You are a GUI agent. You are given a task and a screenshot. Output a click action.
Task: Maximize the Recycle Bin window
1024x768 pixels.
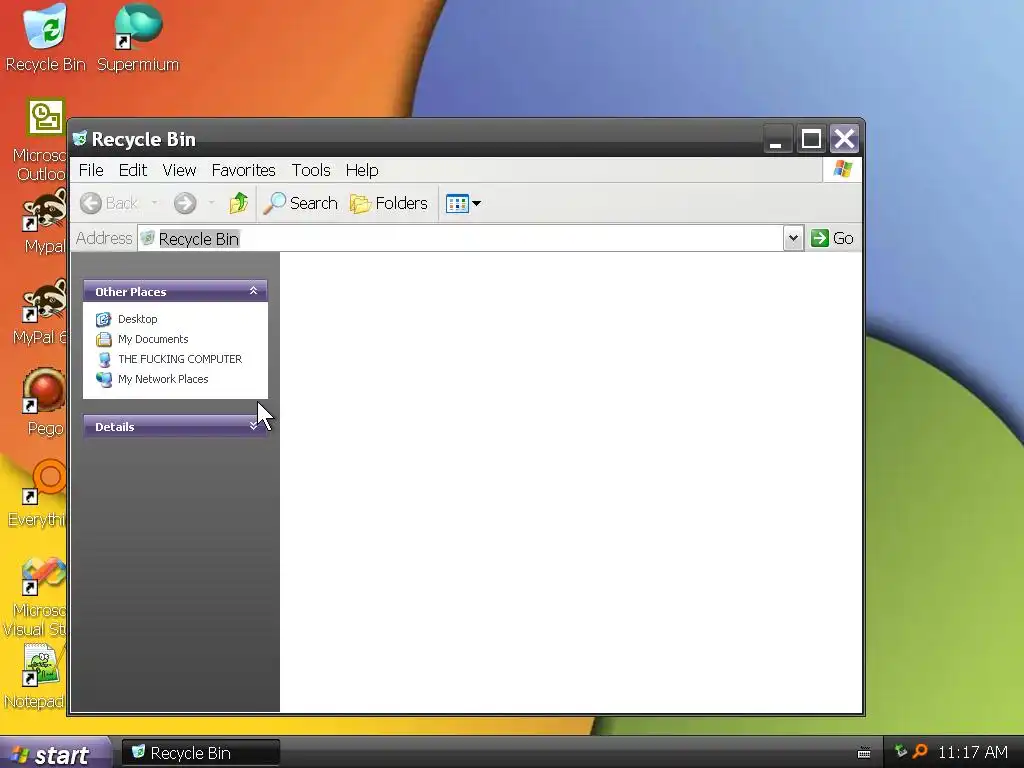coord(811,139)
